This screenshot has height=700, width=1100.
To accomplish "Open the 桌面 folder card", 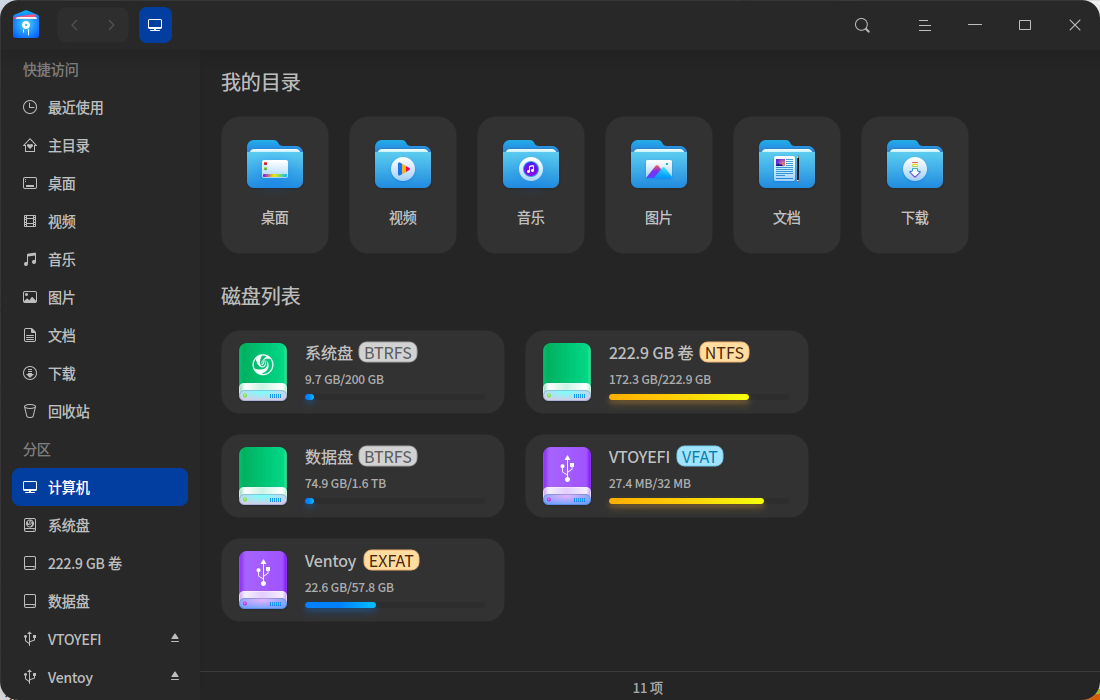I will (274, 184).
